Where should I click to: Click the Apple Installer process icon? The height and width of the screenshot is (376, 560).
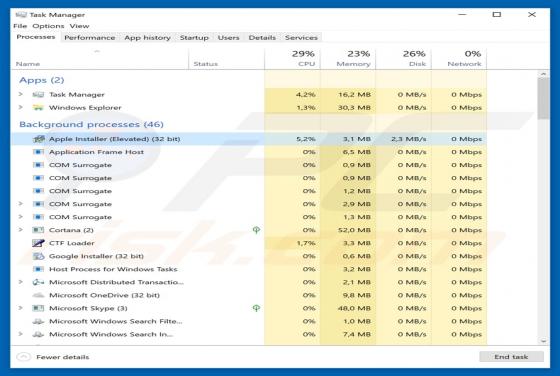[38, 139]
